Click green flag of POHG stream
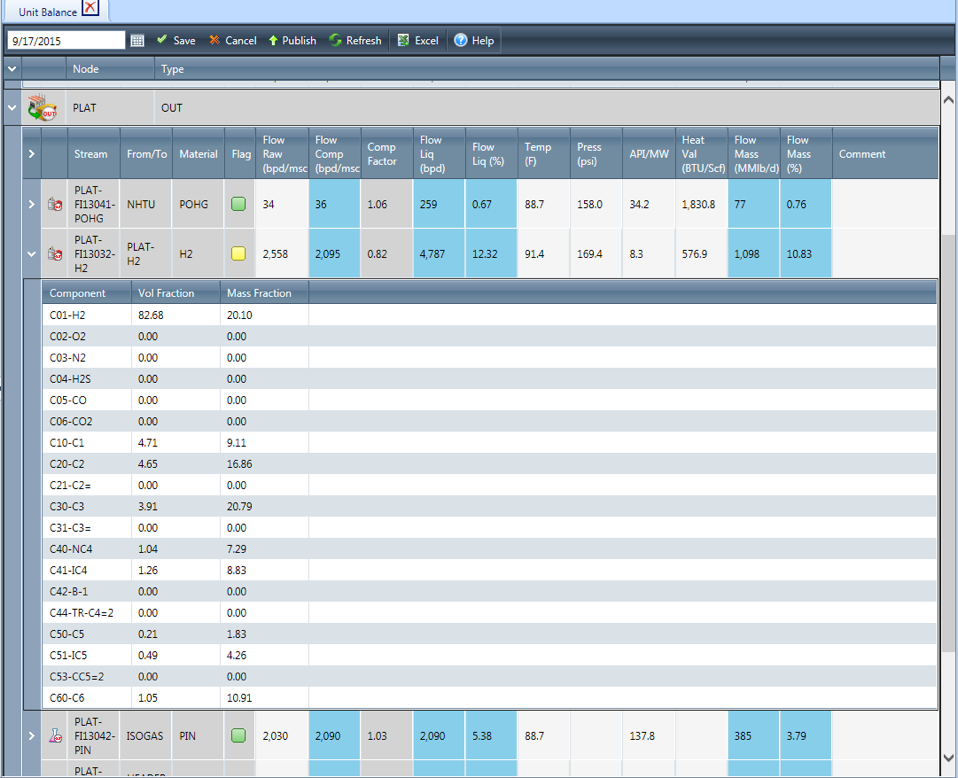 [x=239, y=204]
